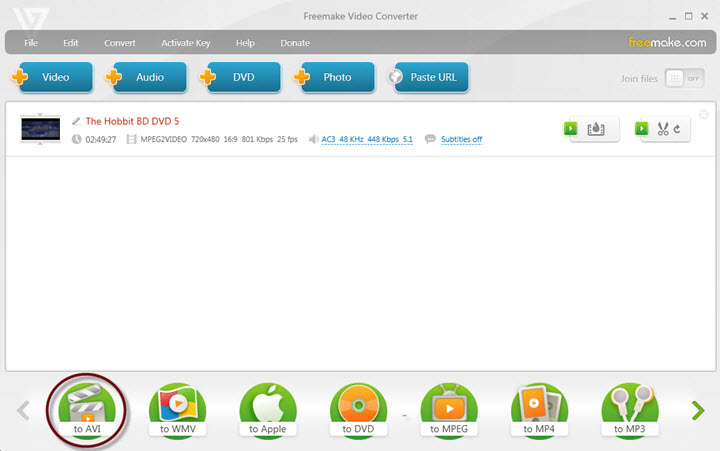Click the Paste URL button
Viewport: 720px width, 451px height.
point(432,77)
